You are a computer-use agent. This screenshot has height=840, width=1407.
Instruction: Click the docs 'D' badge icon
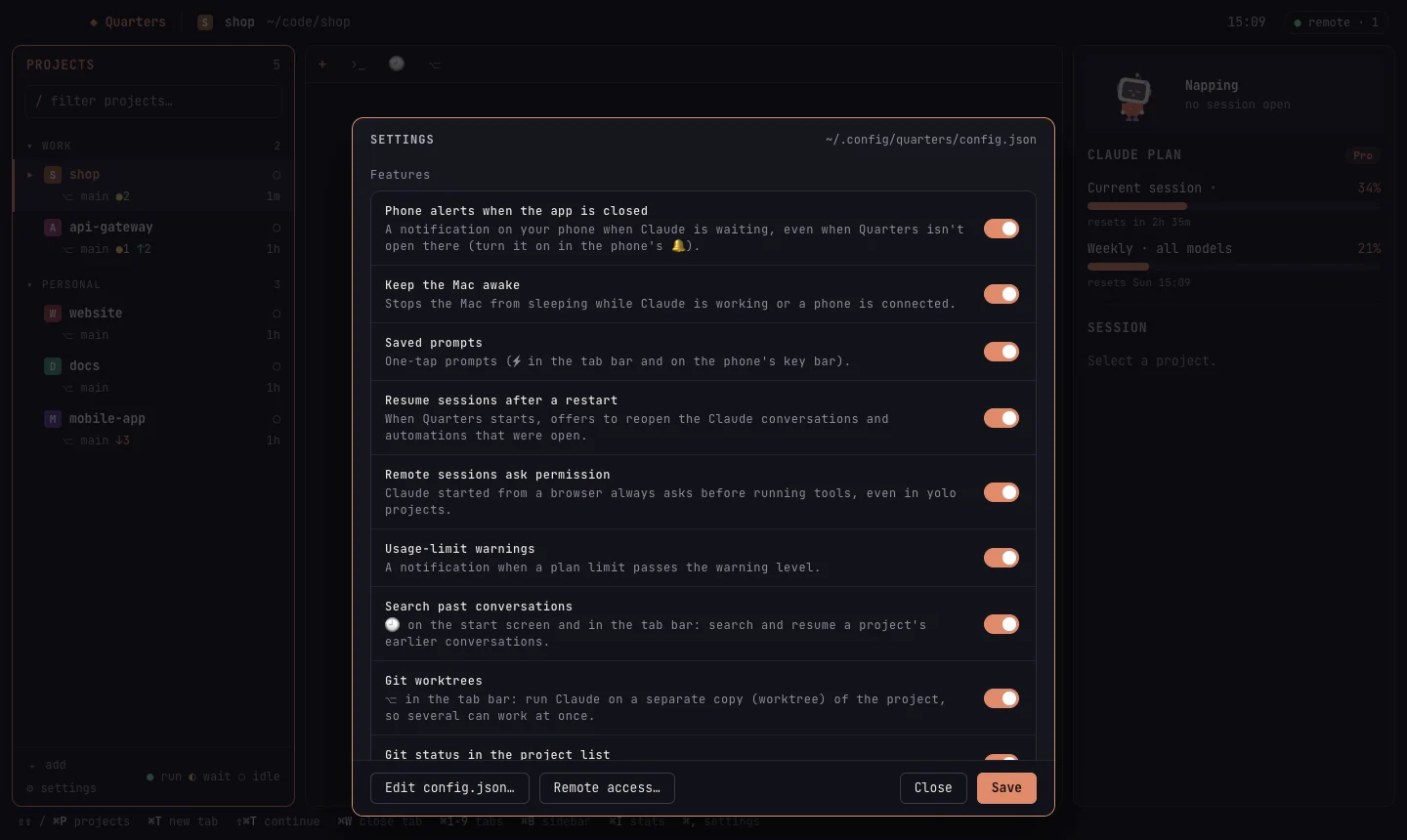point(53,366)
